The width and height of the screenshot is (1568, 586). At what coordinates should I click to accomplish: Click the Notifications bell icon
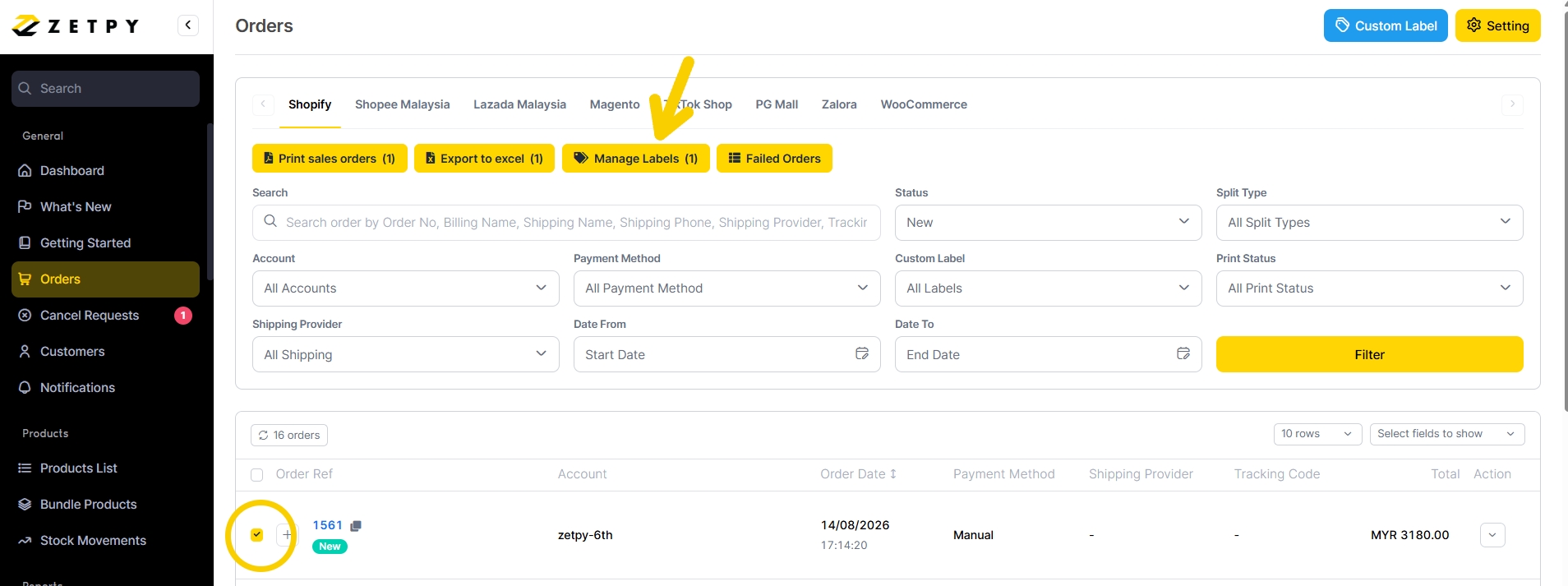pos(25,388)
